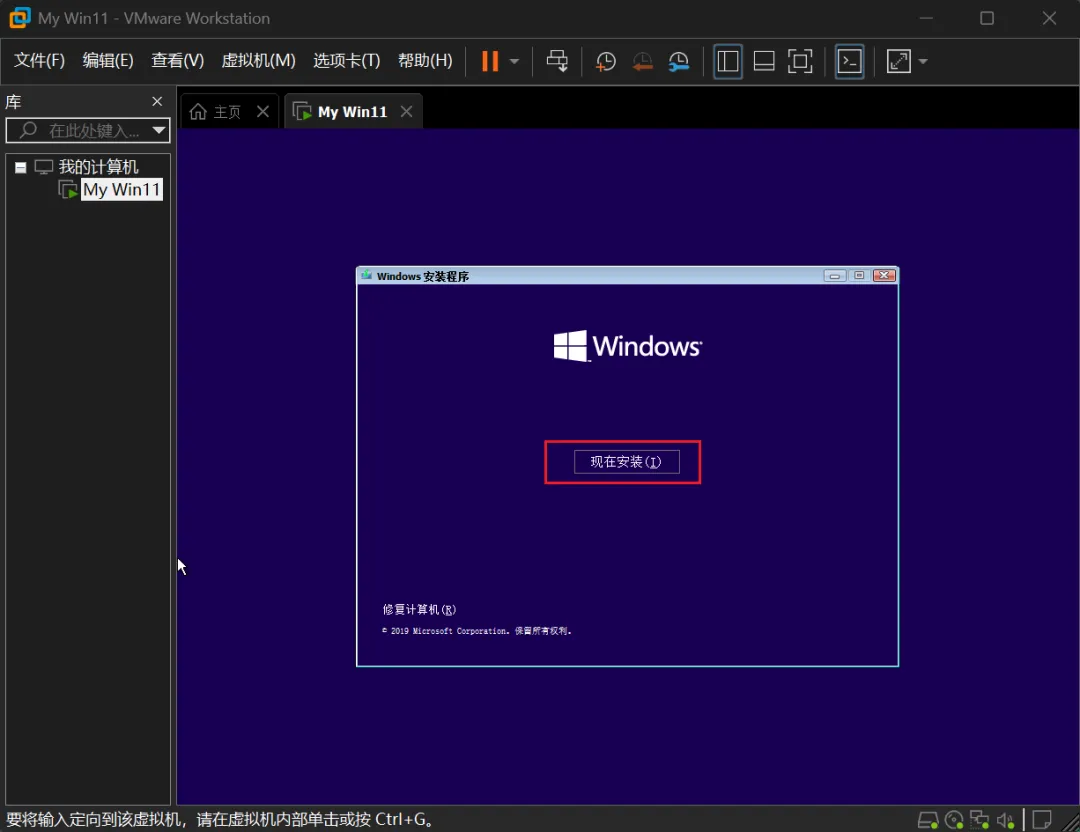Open the snapshot manager

(678, 61)
